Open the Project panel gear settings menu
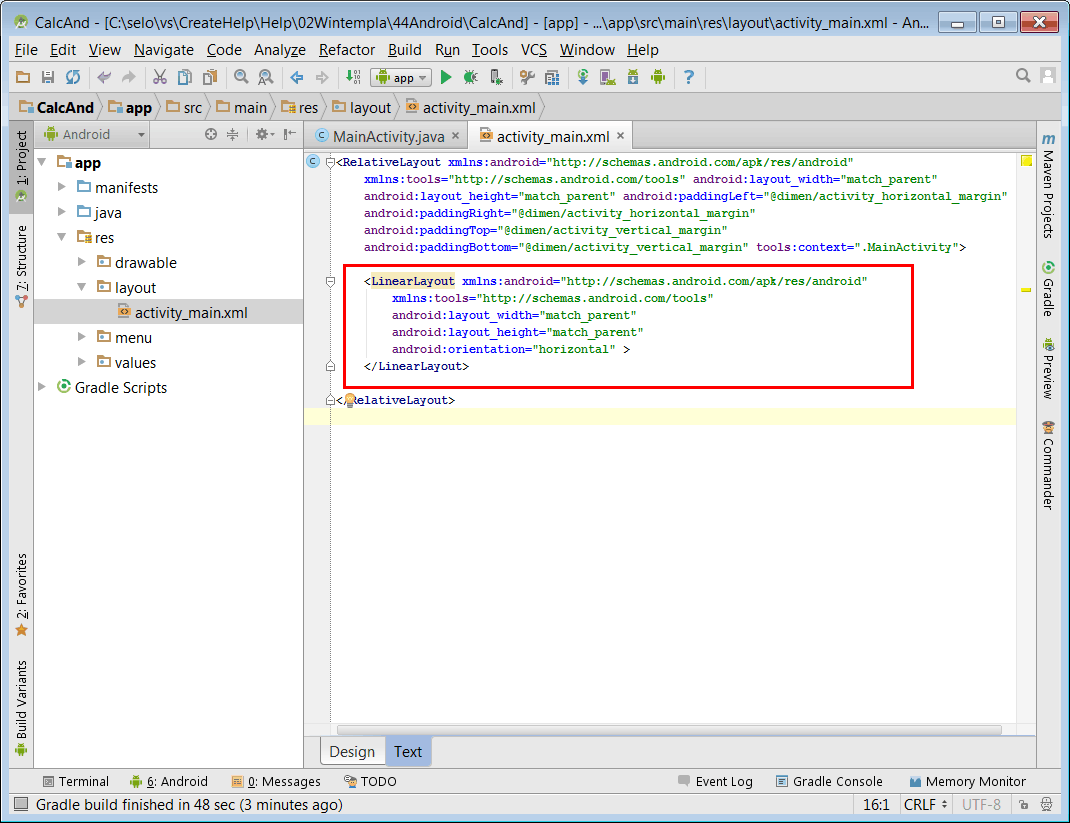This screenshot has height=823, width=1070. coord(265,134)
